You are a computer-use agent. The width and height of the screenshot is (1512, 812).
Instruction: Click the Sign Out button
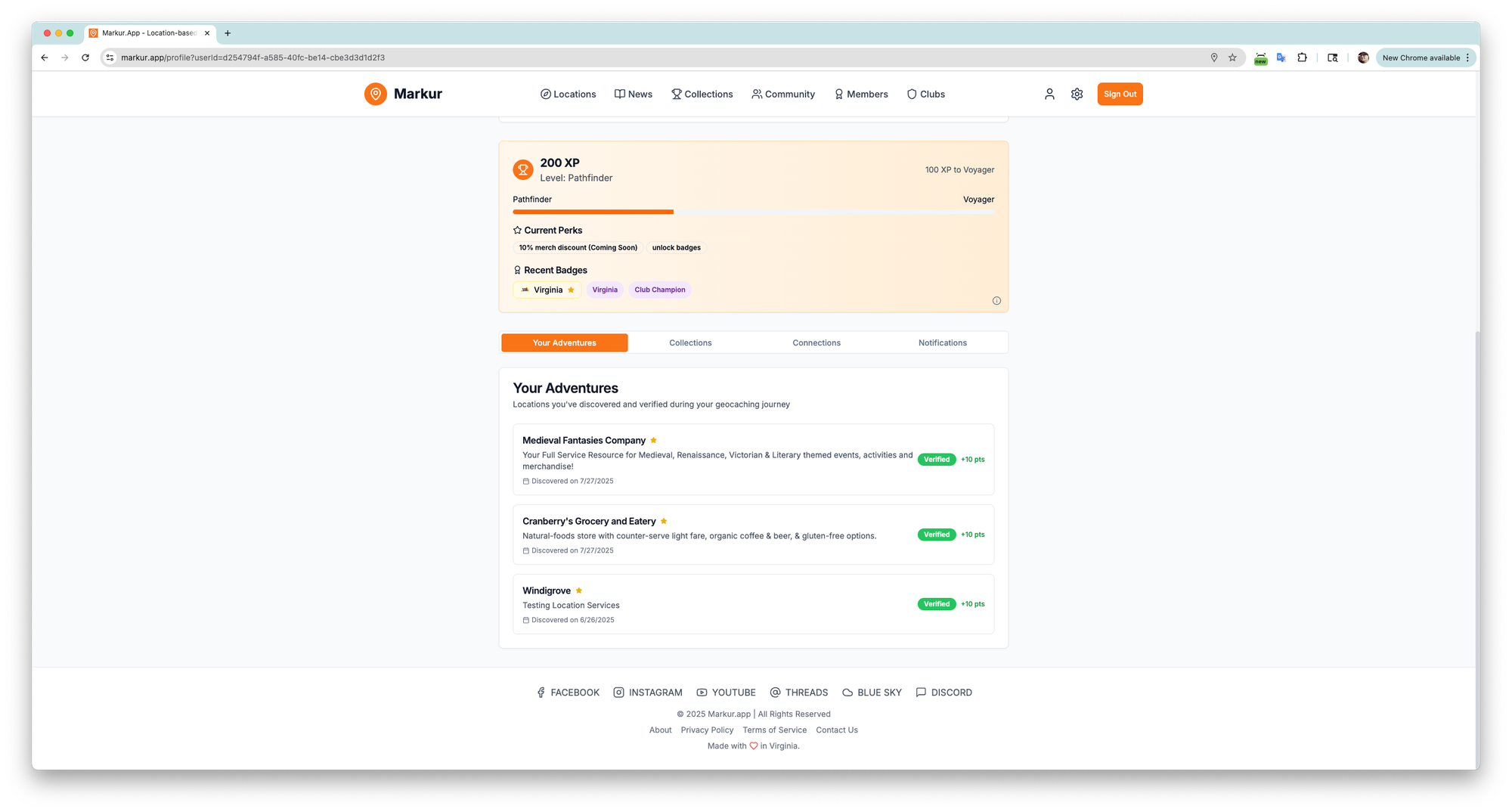(x=1120, y=94)
